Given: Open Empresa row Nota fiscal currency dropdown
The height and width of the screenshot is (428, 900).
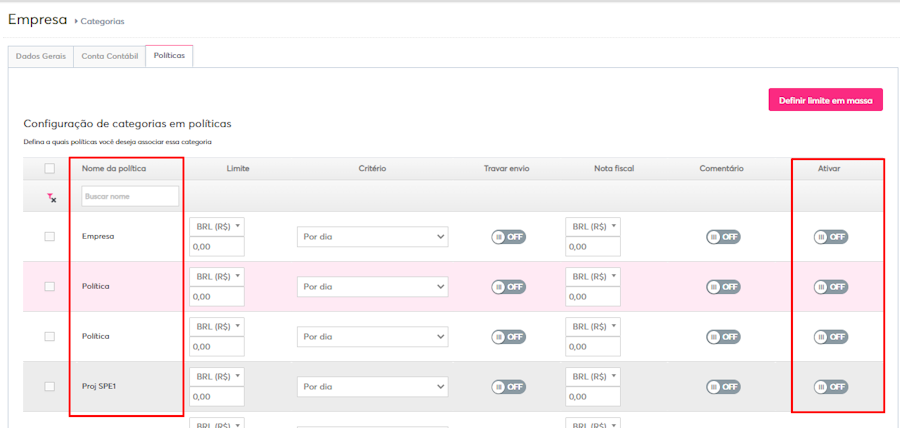Looking at the screenshot, I should 593,227.
